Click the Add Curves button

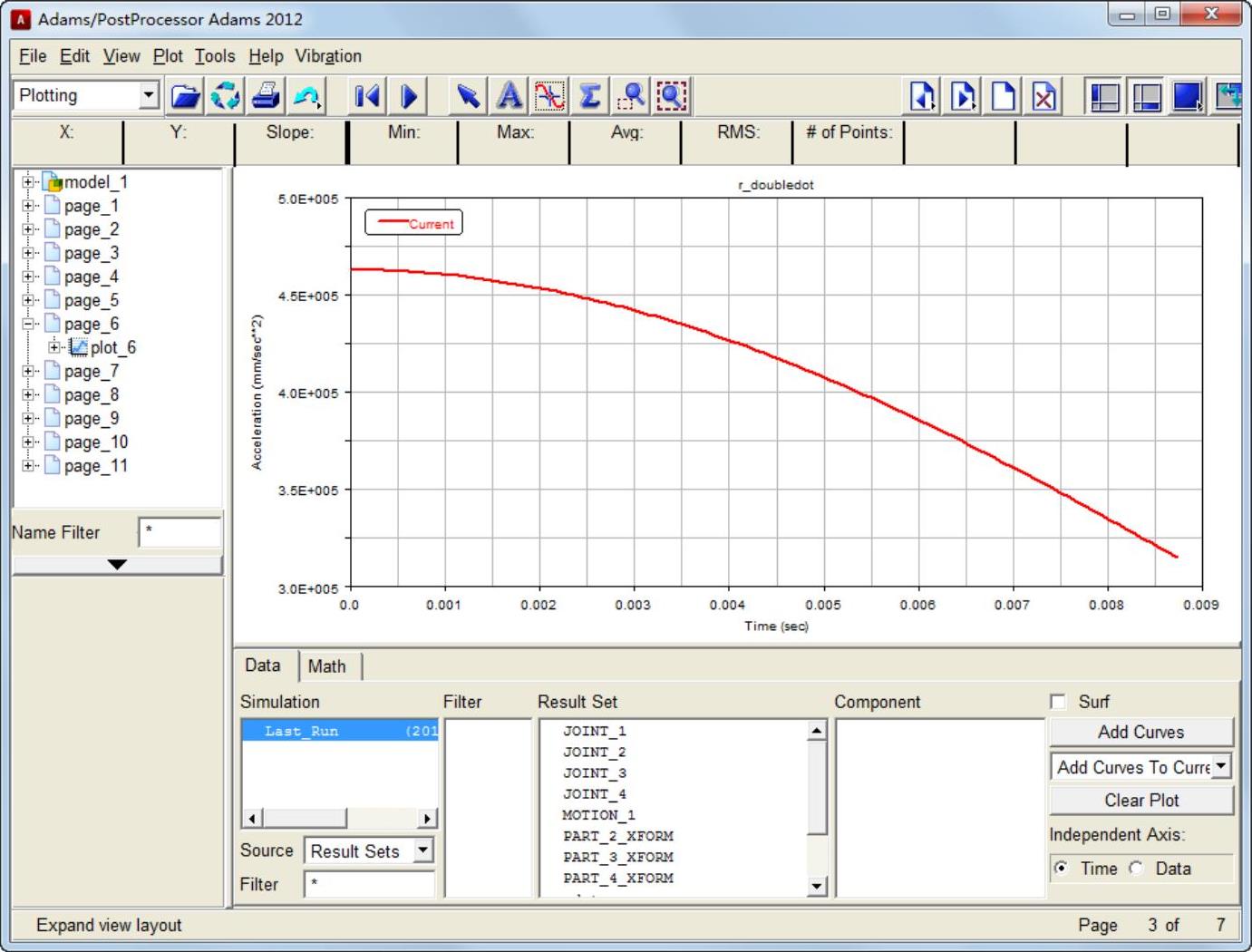pos(1140,732)
